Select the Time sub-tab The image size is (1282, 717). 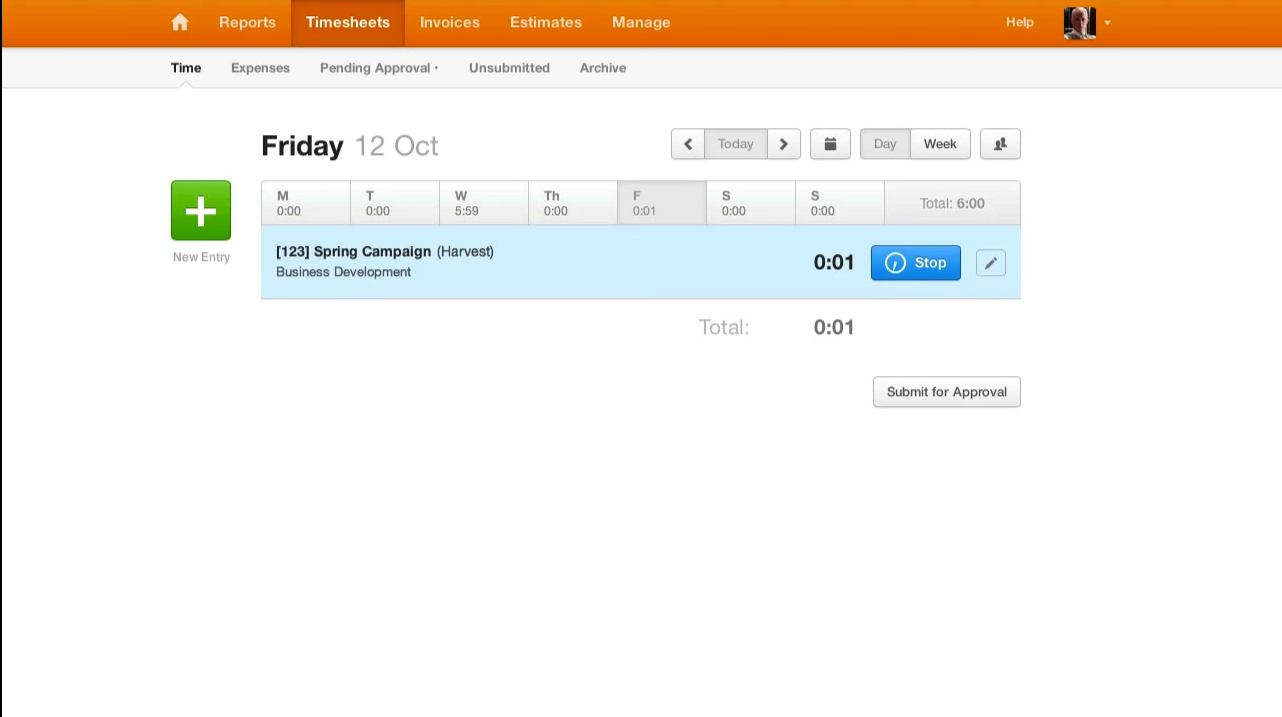pos(186,68)
